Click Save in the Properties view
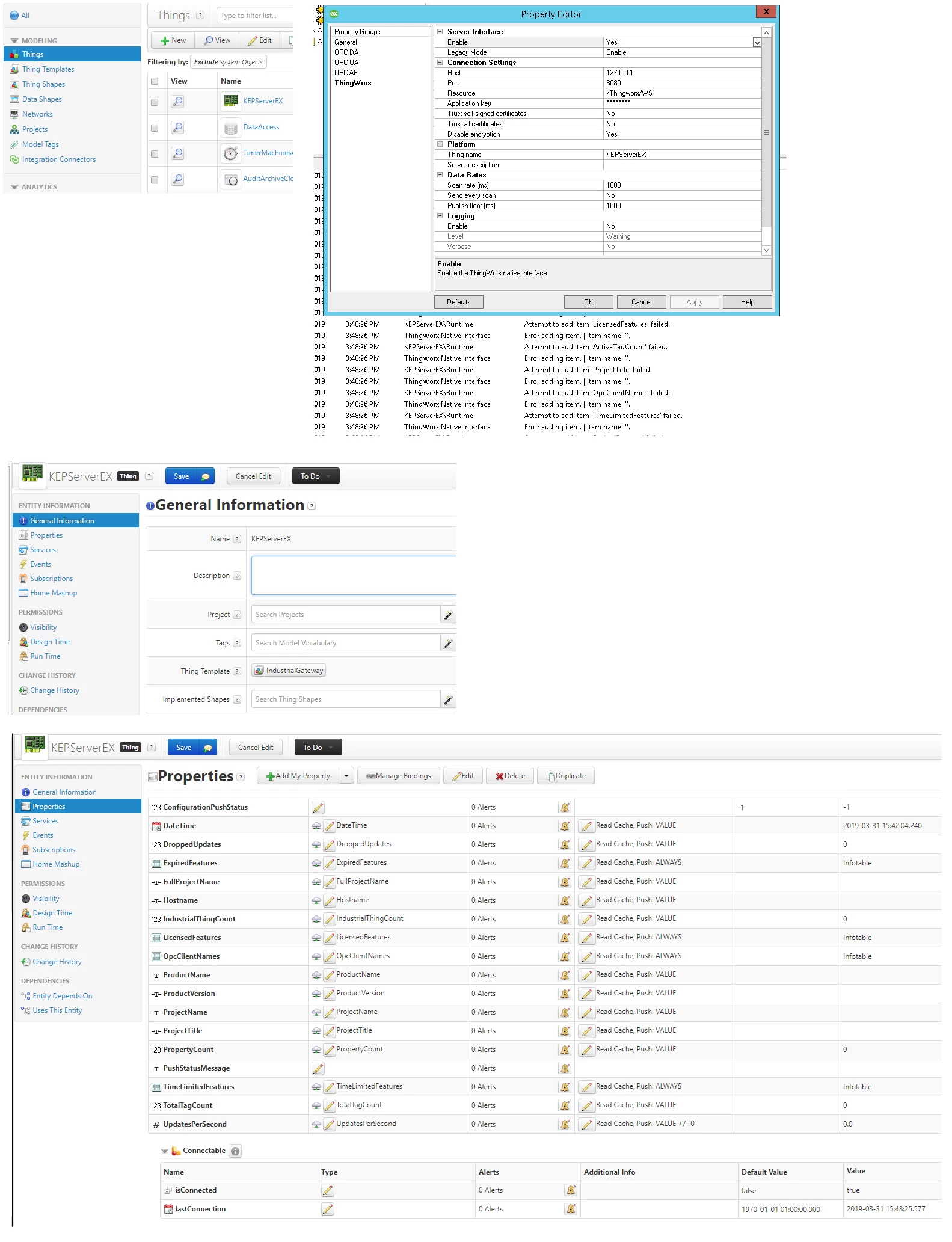 coord(184,748)
